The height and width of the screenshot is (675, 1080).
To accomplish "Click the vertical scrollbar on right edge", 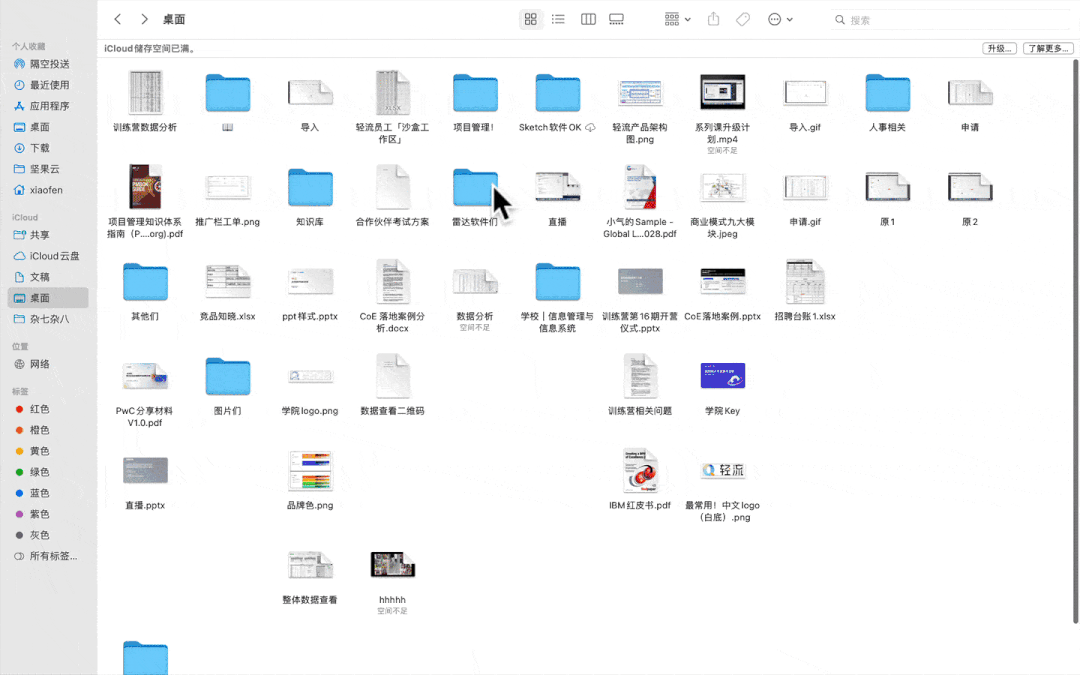I will pos(1075,341).
